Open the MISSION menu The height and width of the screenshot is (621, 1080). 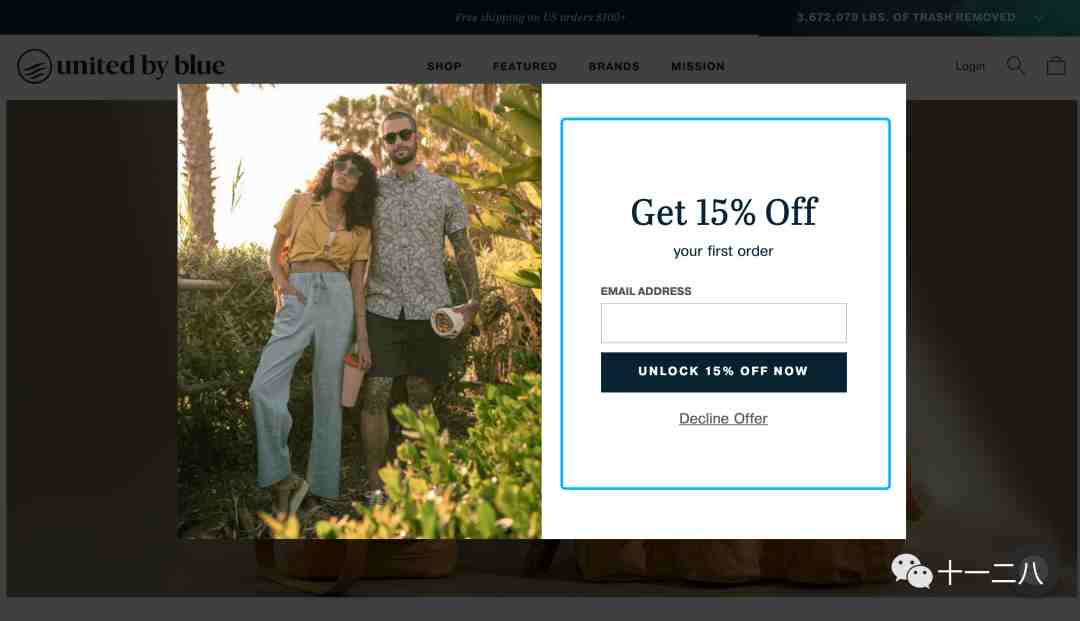click(698, 66)
